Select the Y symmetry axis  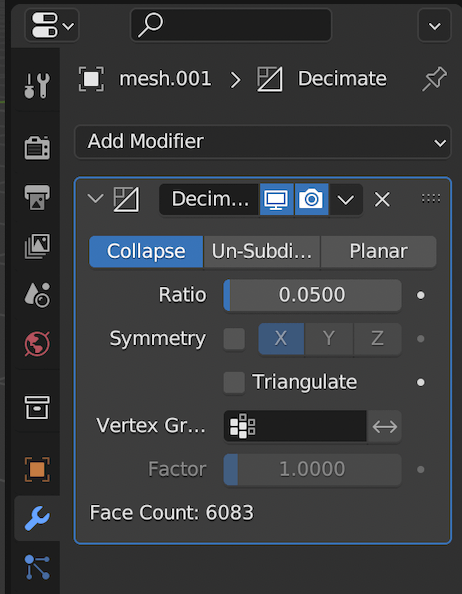[329, 339]
